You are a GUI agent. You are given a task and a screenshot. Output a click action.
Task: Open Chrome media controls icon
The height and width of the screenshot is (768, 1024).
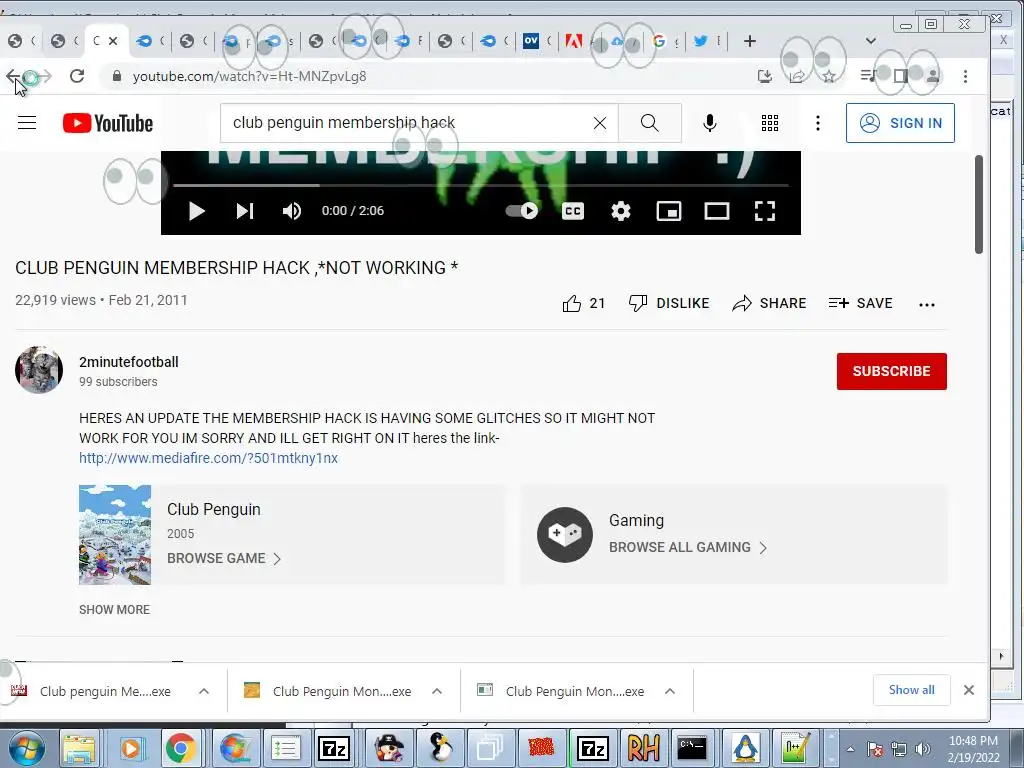click(x=868, y=76)
